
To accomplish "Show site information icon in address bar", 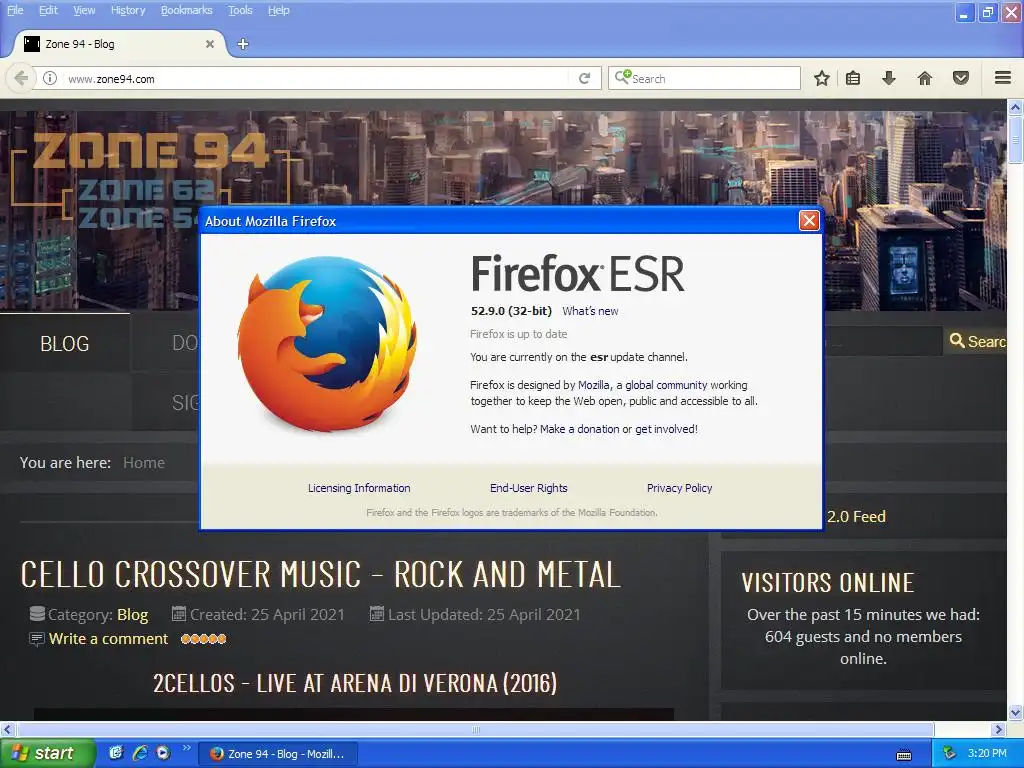I will pos(50,78).
